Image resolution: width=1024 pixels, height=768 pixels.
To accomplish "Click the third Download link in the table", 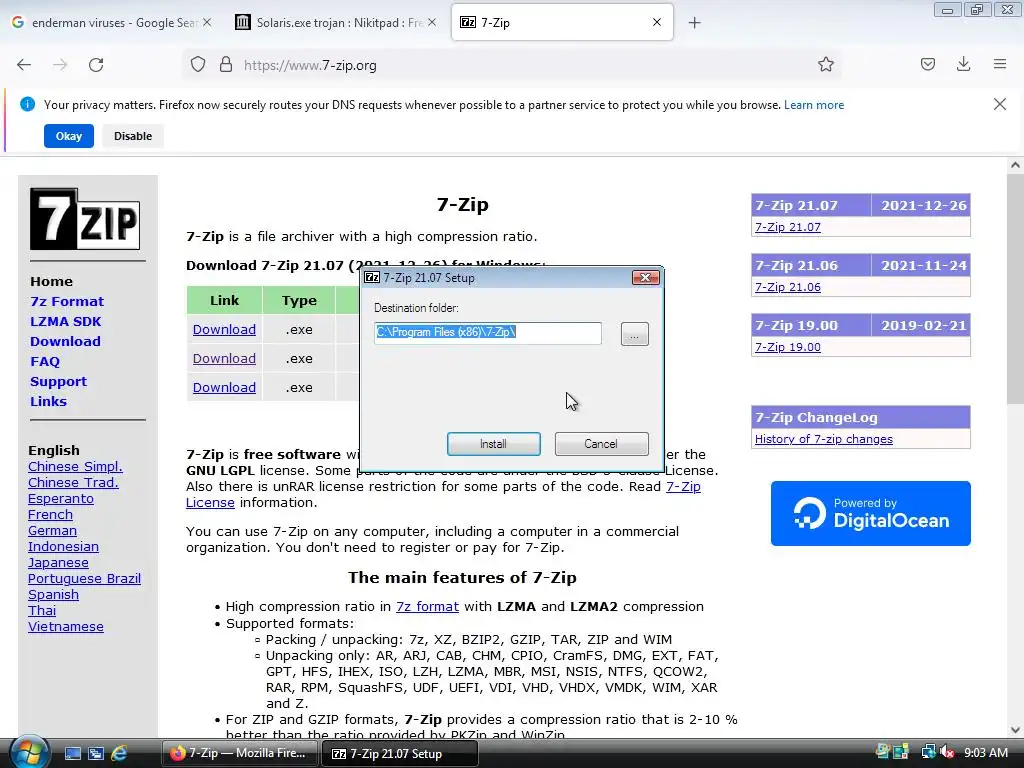I will coord(224,387).
